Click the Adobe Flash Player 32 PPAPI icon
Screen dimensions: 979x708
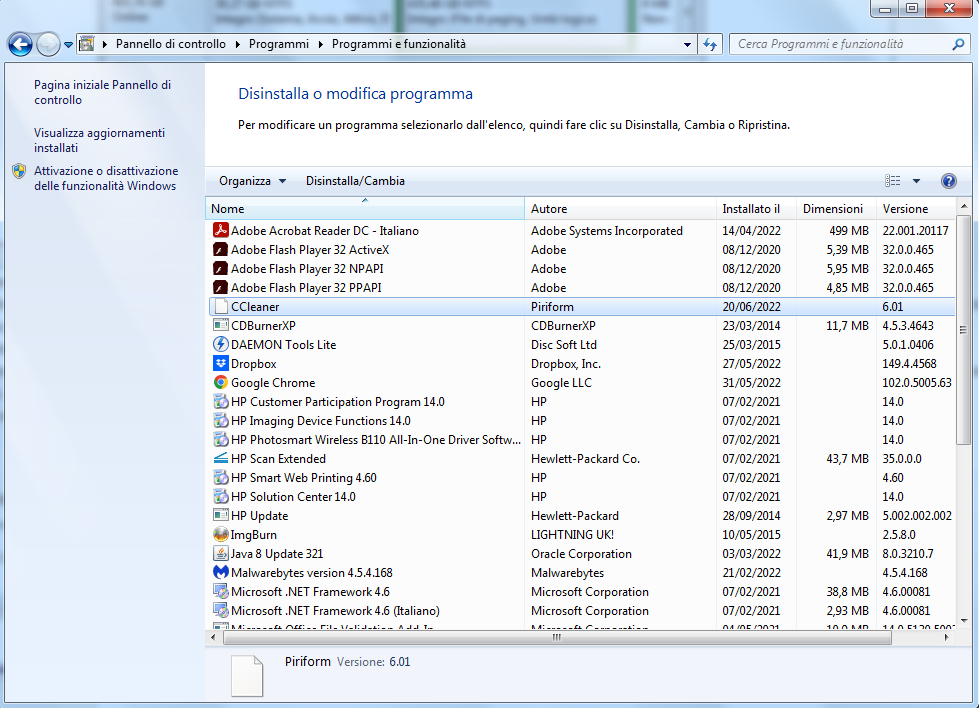click(x=220, y=288)
